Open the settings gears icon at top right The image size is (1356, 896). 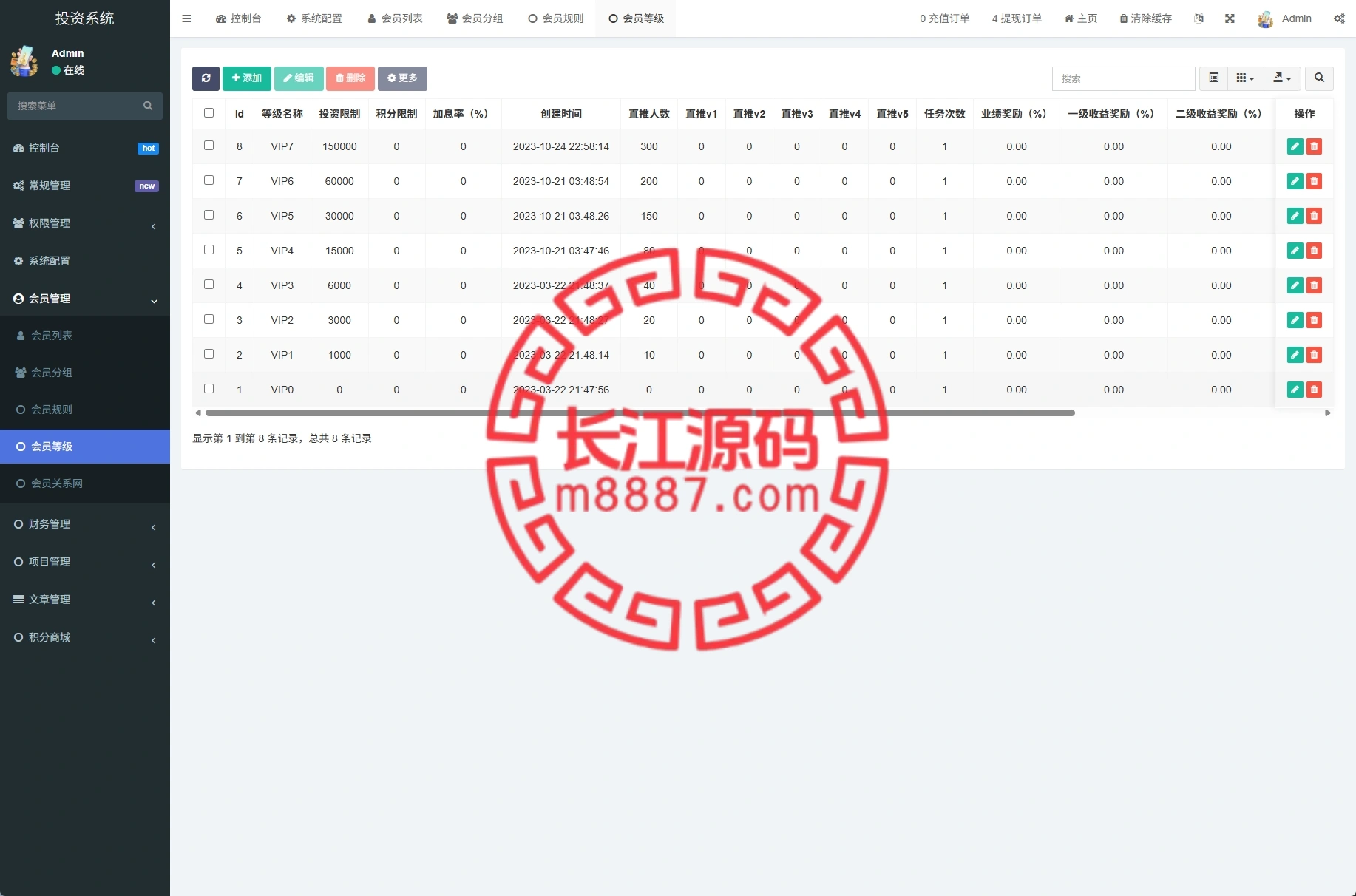point(1339,18)
